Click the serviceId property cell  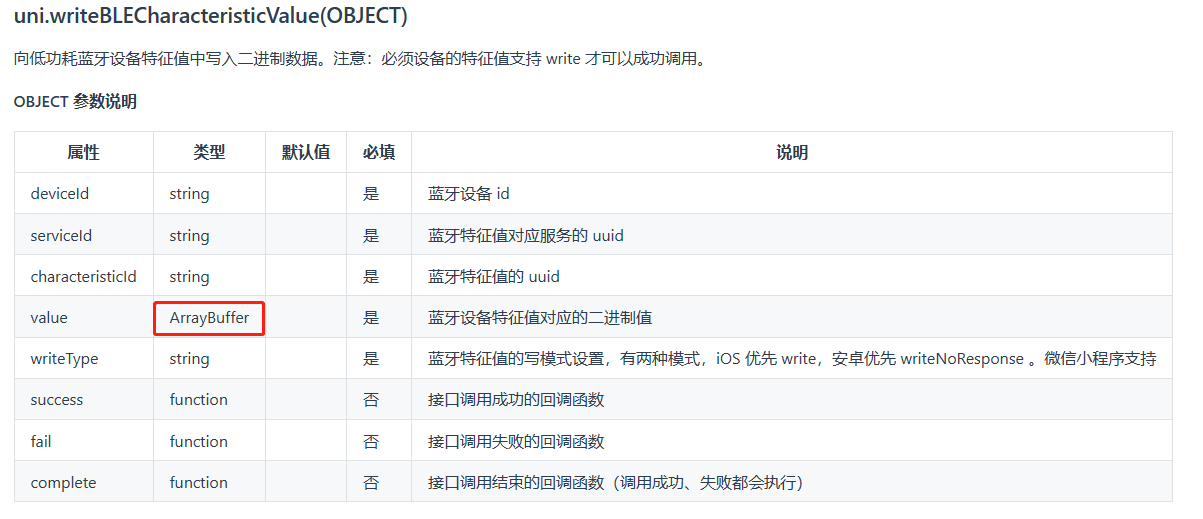[x=84, y=235]
